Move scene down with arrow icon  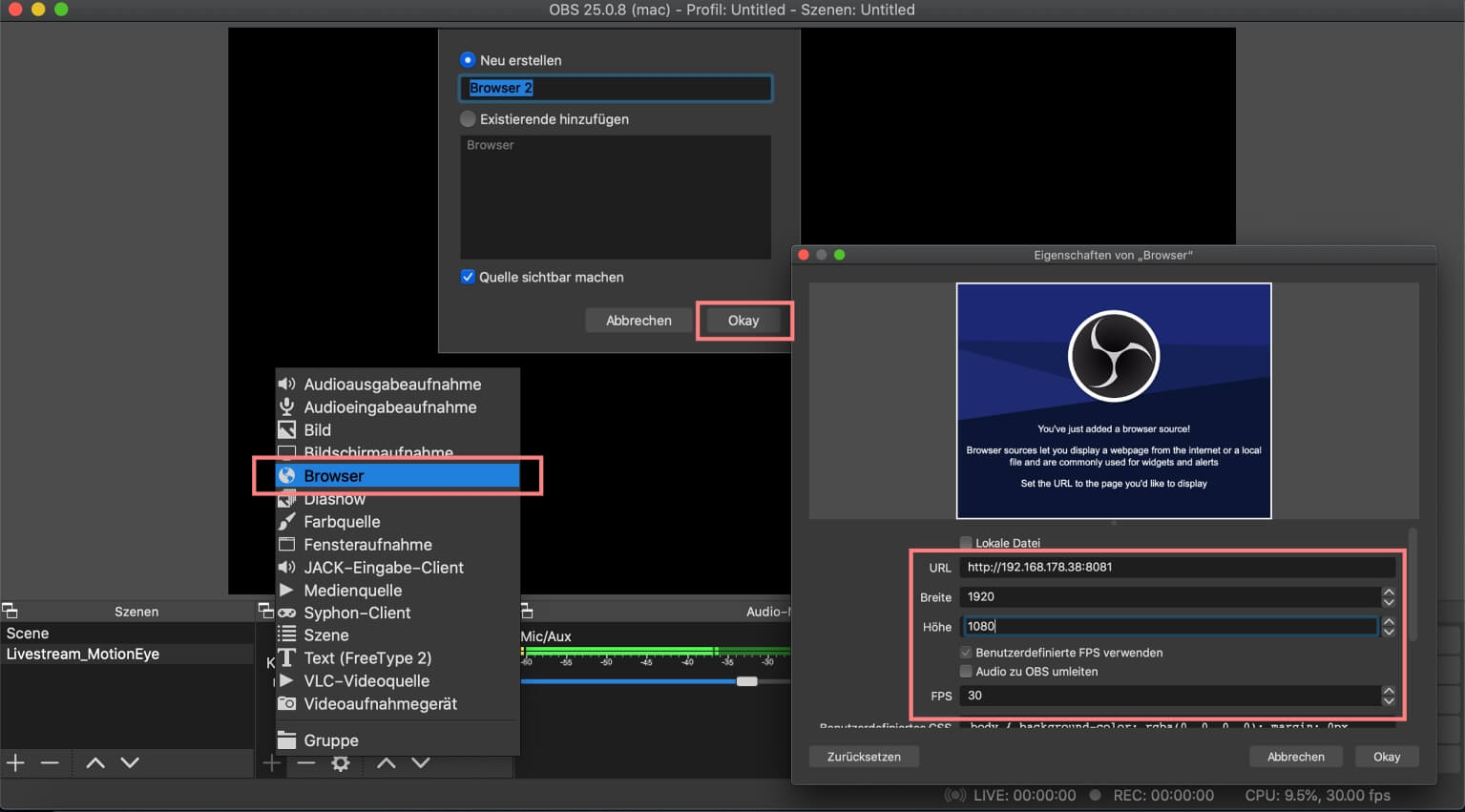click(130, 762)
